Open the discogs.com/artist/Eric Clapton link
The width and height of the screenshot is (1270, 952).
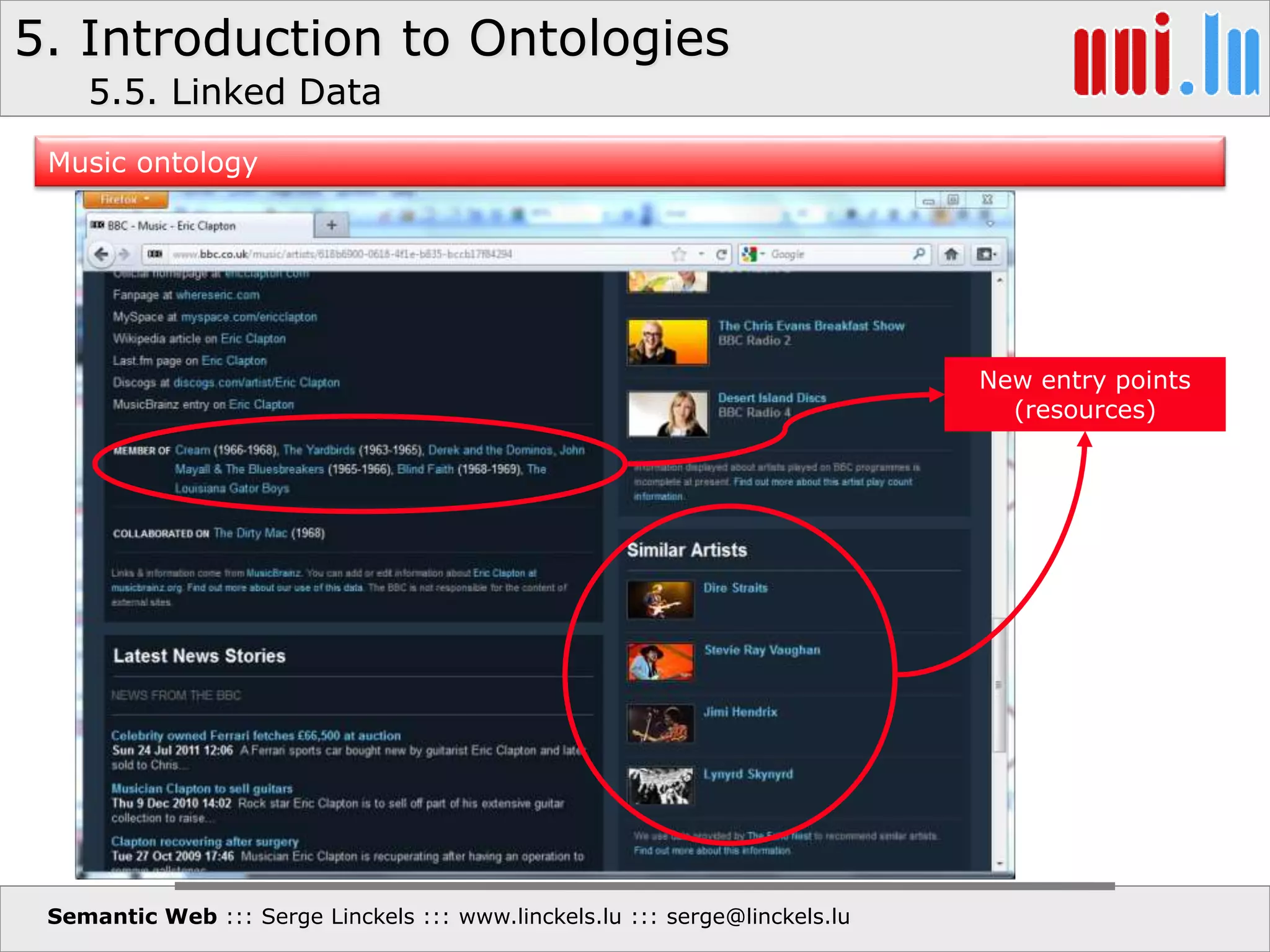[256, 382]
